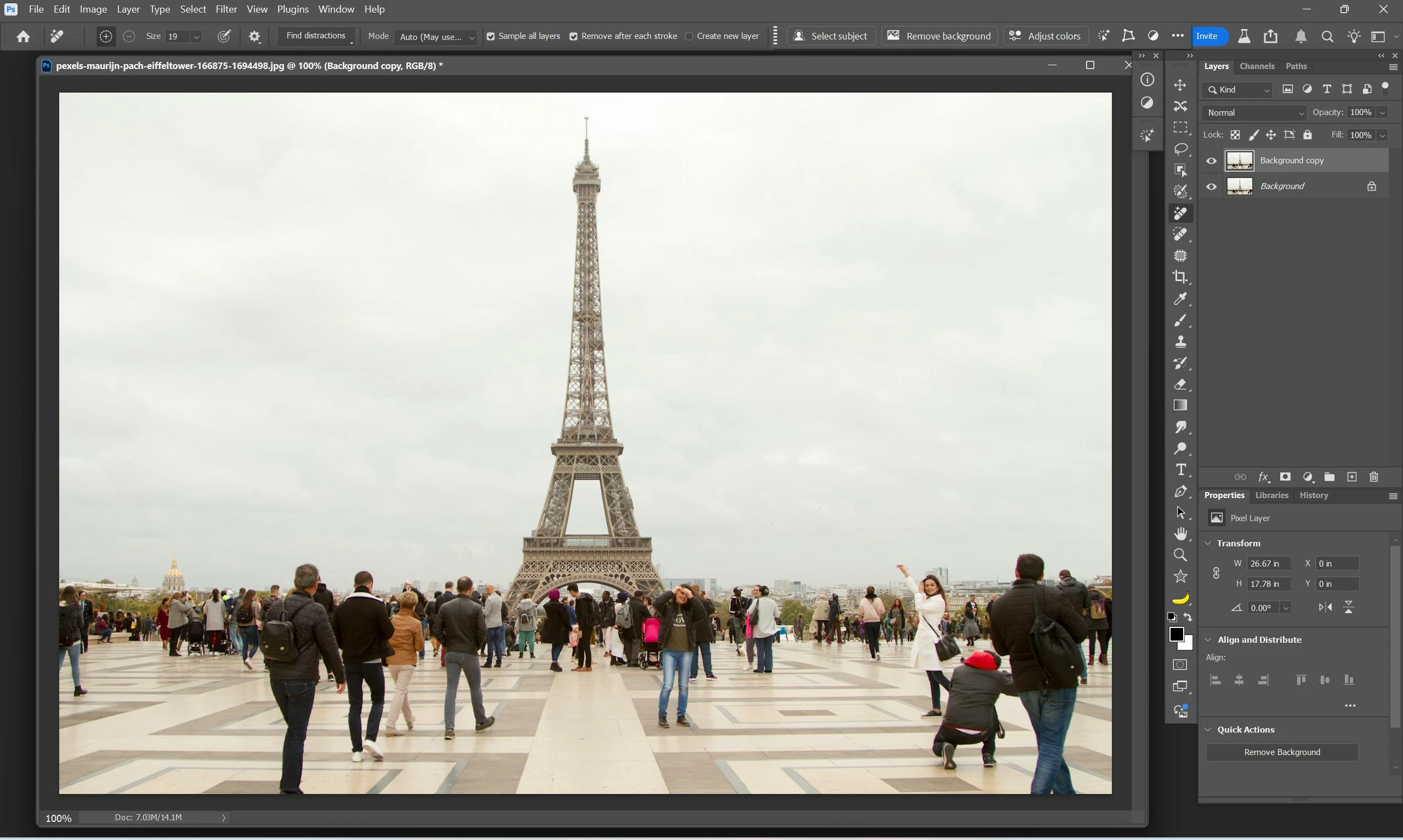Switch to the Channels tab
This screenshot has height=840, width=1403.
click(1257, 66)
